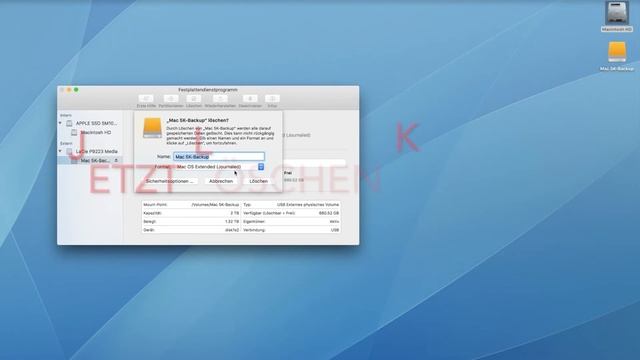Click the Name text field
The width and height of the screenshot is (640, 360).
point(219,156)
